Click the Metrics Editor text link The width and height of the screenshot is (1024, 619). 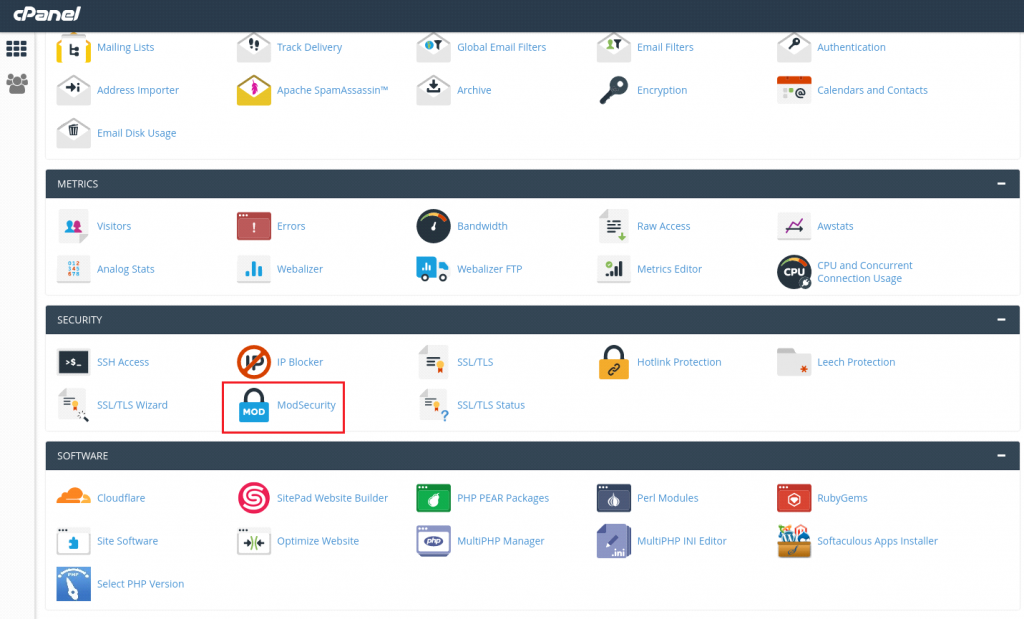(669, 269)
